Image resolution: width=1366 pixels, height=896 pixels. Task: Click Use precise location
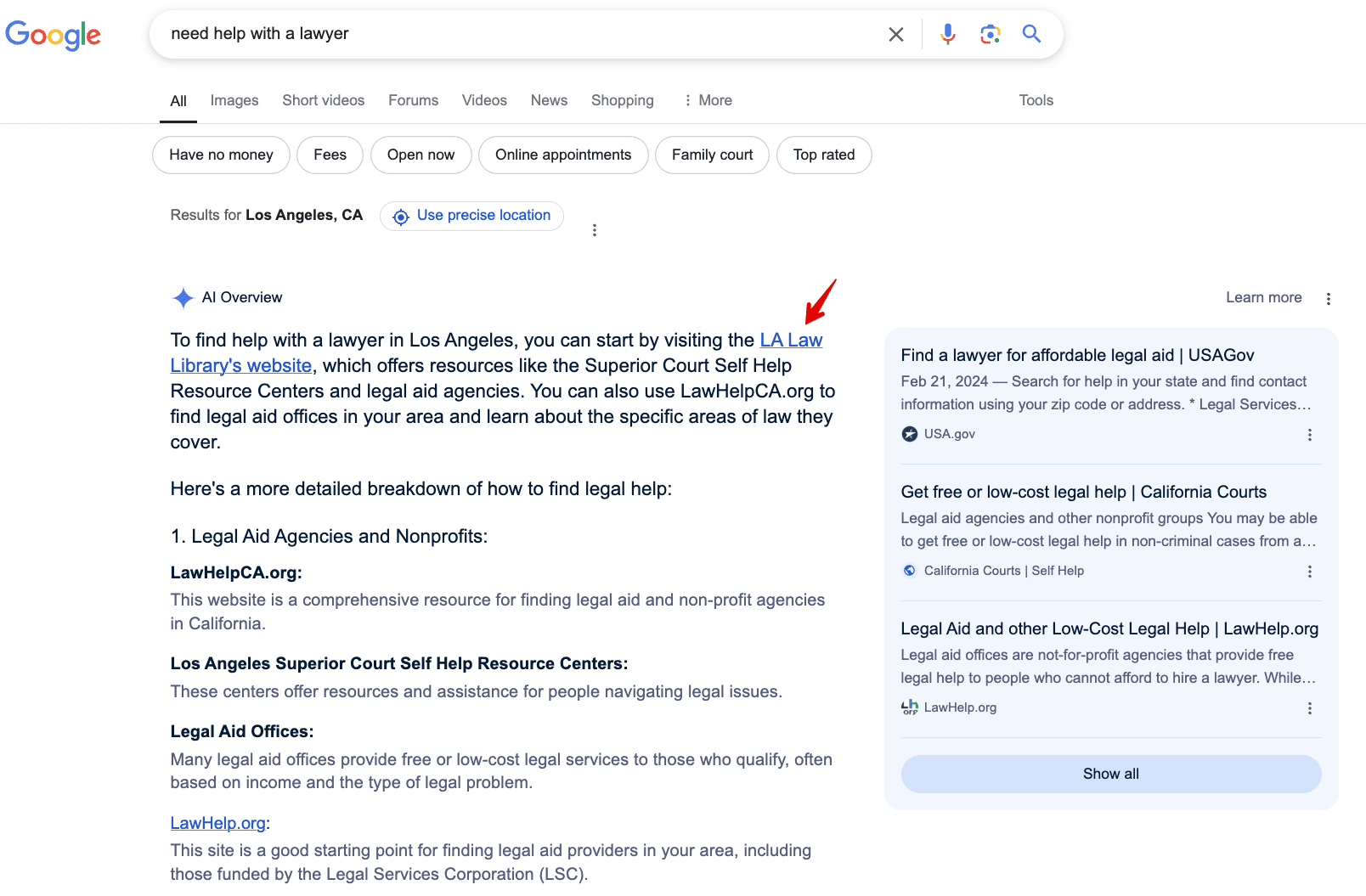(471, 216)
